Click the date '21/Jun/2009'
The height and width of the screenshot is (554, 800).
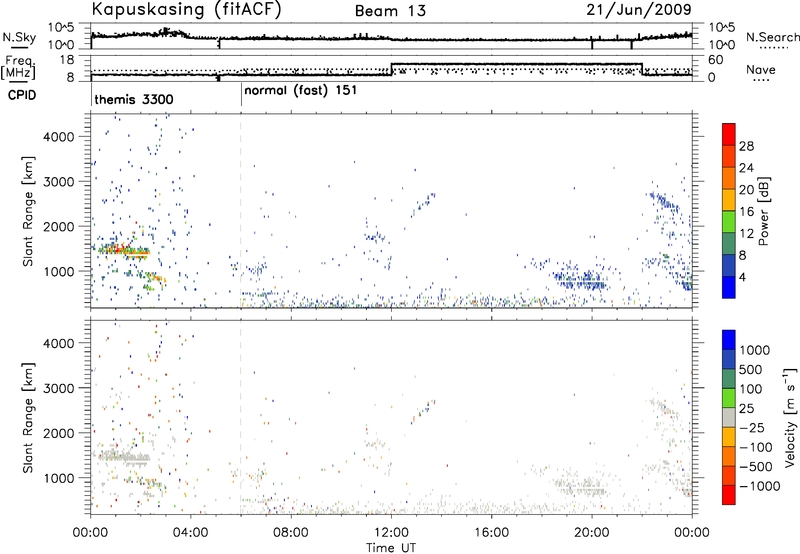click(x=639, y=9)
